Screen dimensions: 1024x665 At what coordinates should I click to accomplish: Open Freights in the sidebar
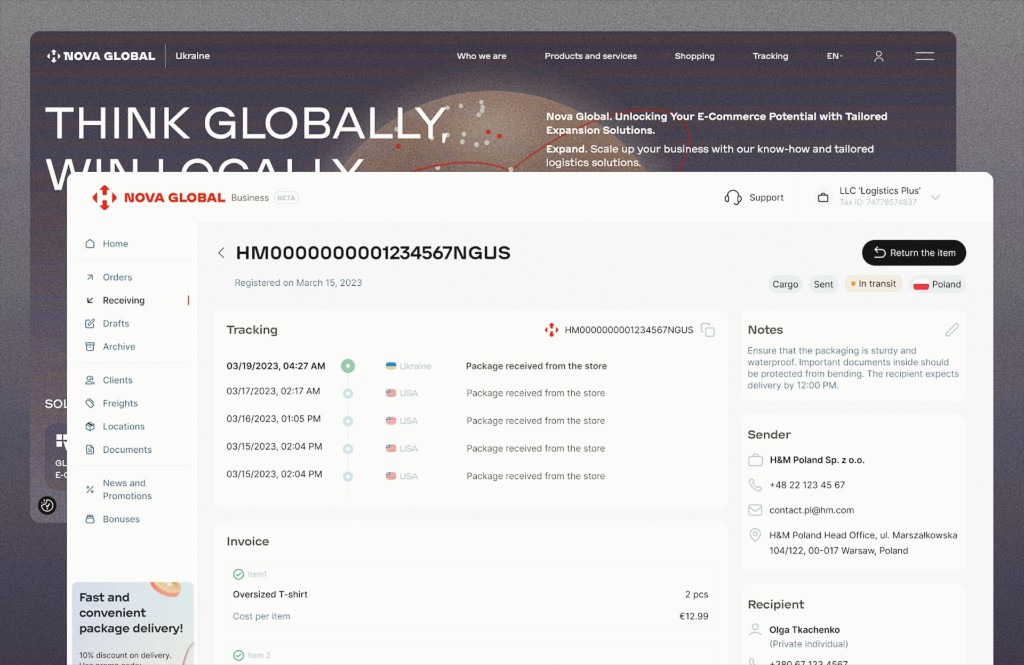(x=120, y=404)
